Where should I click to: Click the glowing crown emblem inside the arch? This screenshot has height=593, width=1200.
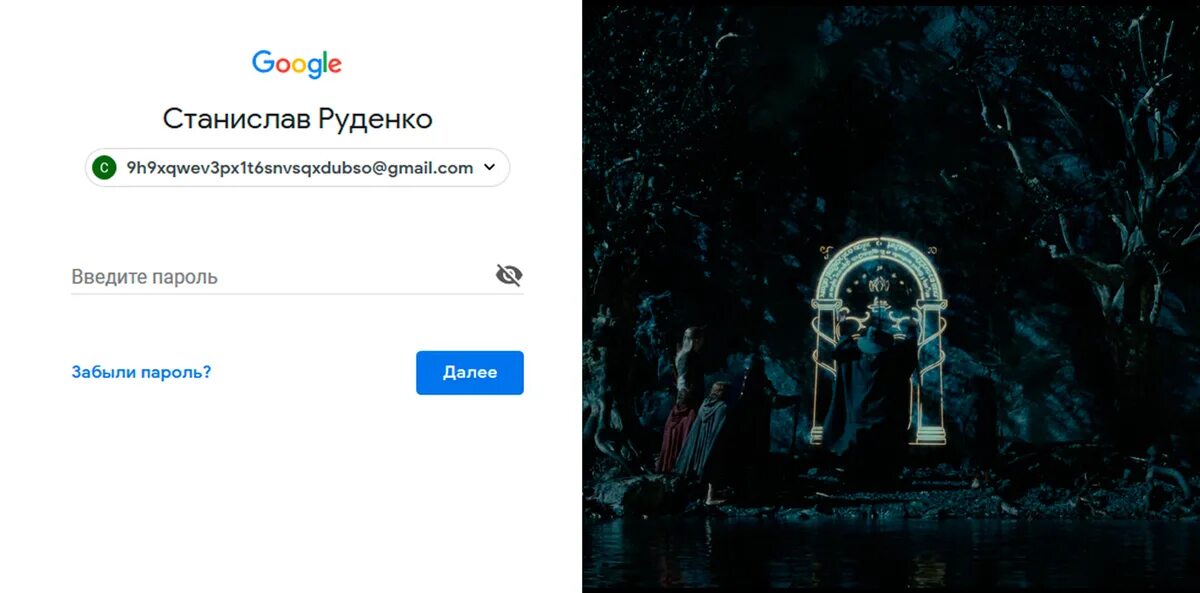point(879,285)
